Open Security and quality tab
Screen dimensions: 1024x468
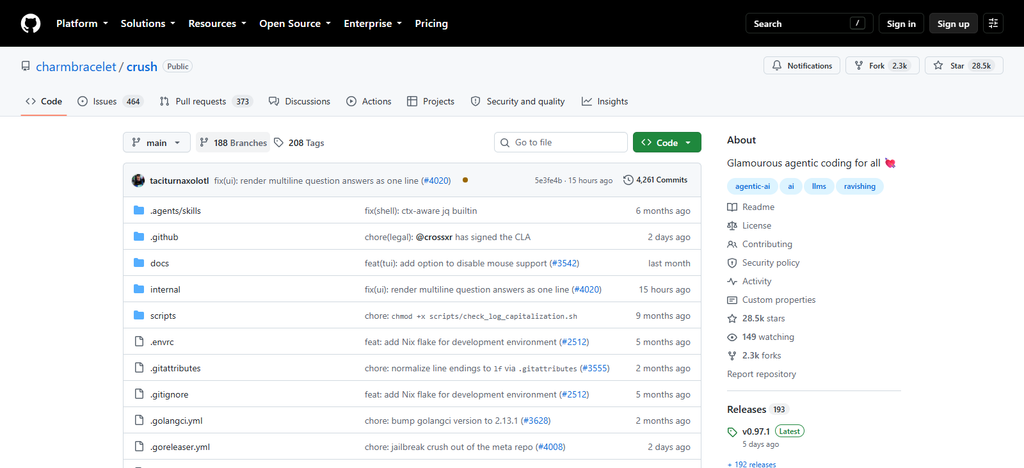click(517, 101)
